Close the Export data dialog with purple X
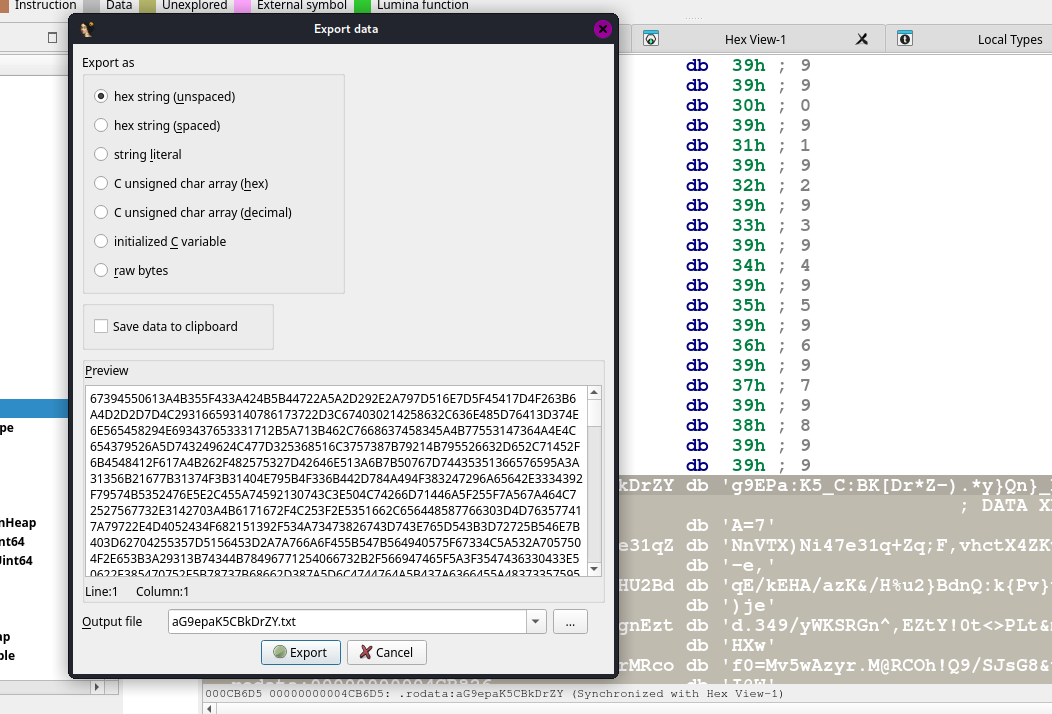The image size is (1052, 714). [x=602, y=29]
